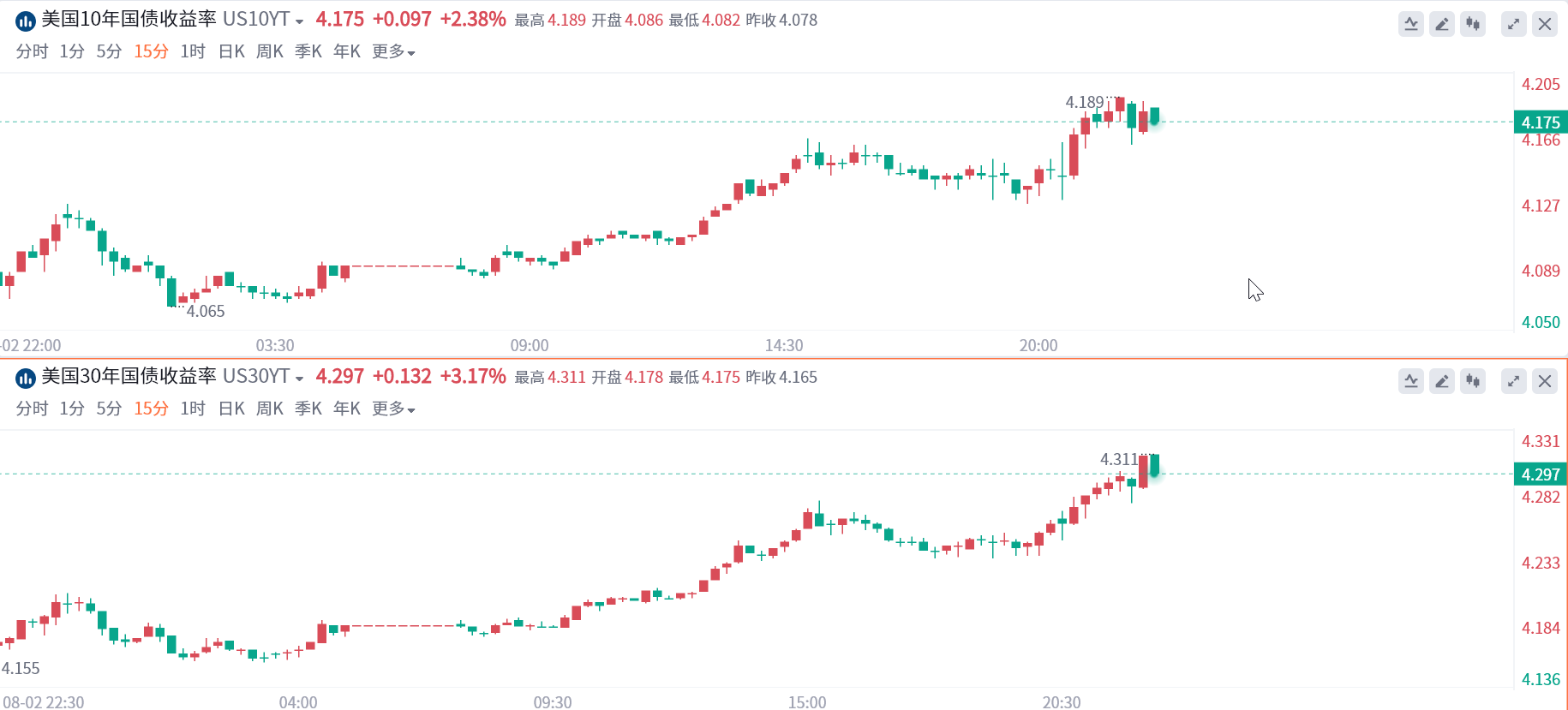Open the US10YT symbol dropdown arrow
The image size is (1568, 710).
pos(299,21)
